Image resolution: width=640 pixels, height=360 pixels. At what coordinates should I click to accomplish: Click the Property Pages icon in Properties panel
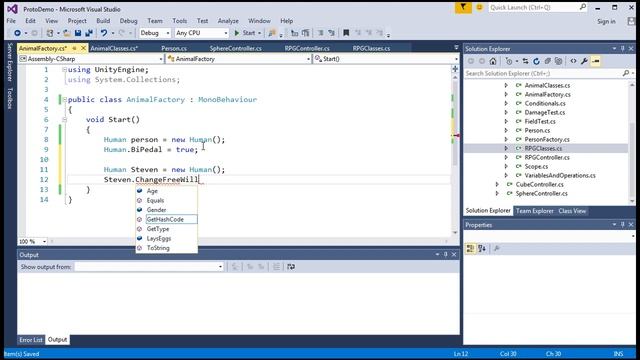pyautogui.click(x=497, y=248)
